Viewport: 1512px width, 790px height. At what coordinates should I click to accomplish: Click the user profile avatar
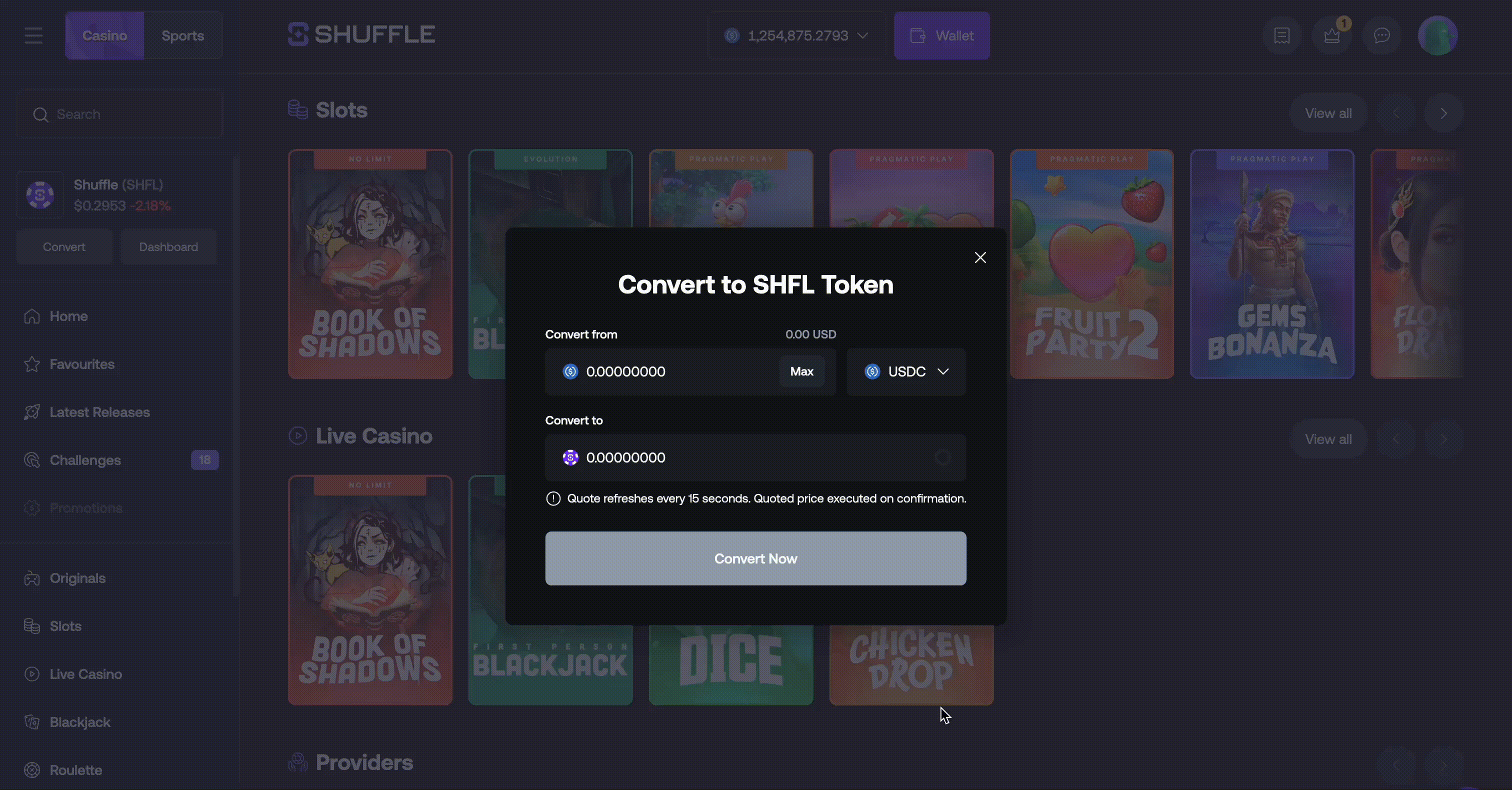1437,36
